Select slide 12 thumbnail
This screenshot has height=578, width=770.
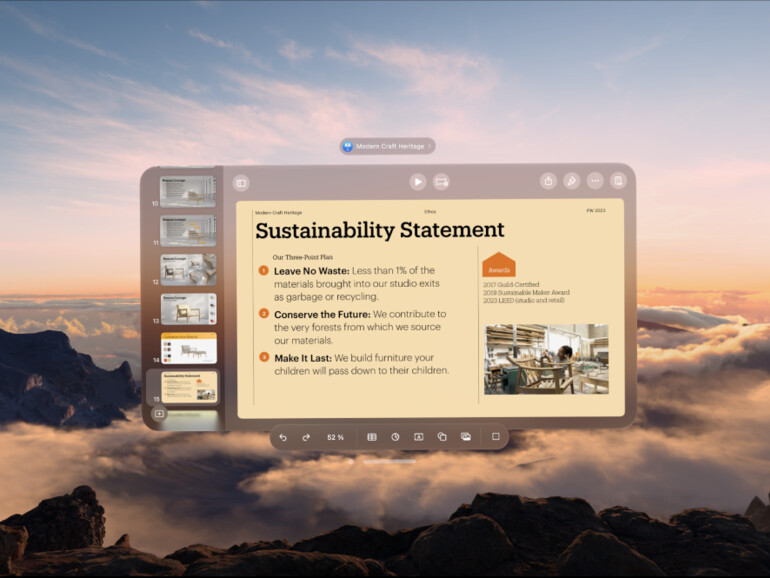point(189,270)
